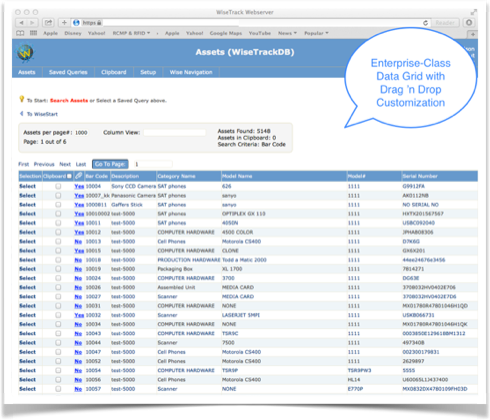Click the globe icon in address bar

(x=76, y=23)
